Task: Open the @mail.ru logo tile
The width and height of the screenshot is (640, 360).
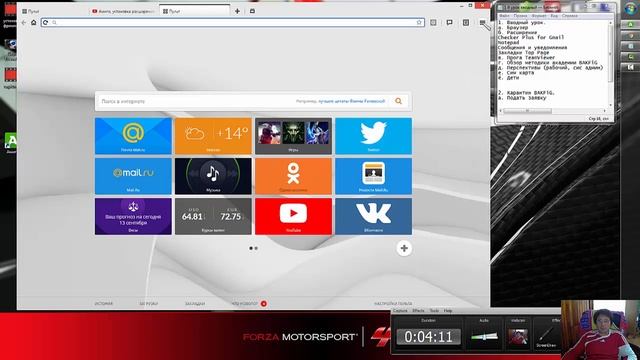Action: click(x=133, y=176)
